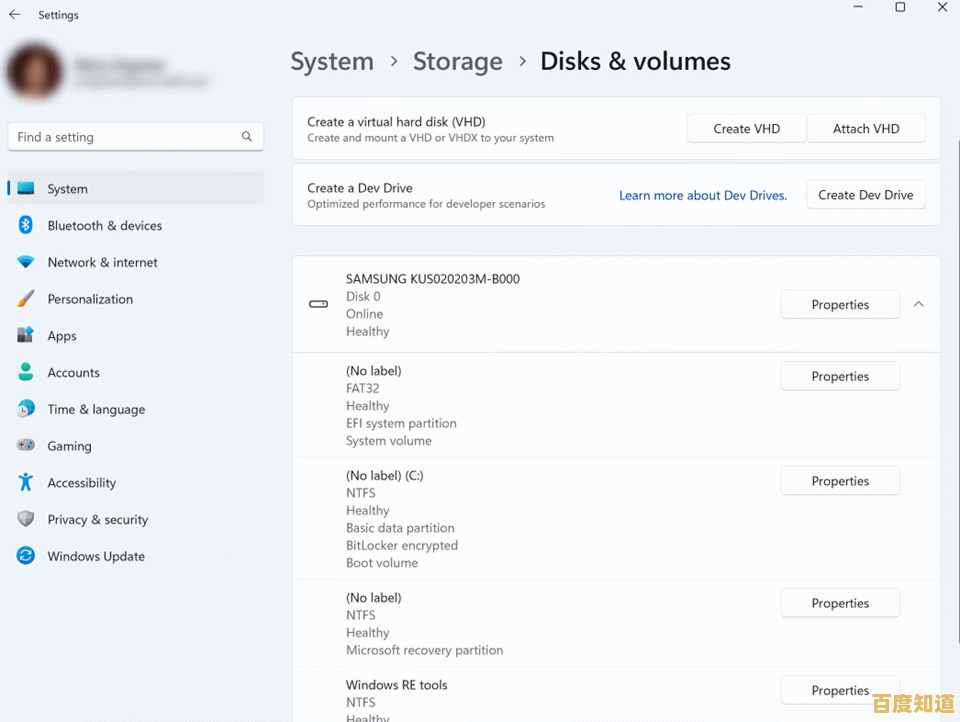
Task: Open Learn more about Dev Drives link
Action: (x=702, y=195)
